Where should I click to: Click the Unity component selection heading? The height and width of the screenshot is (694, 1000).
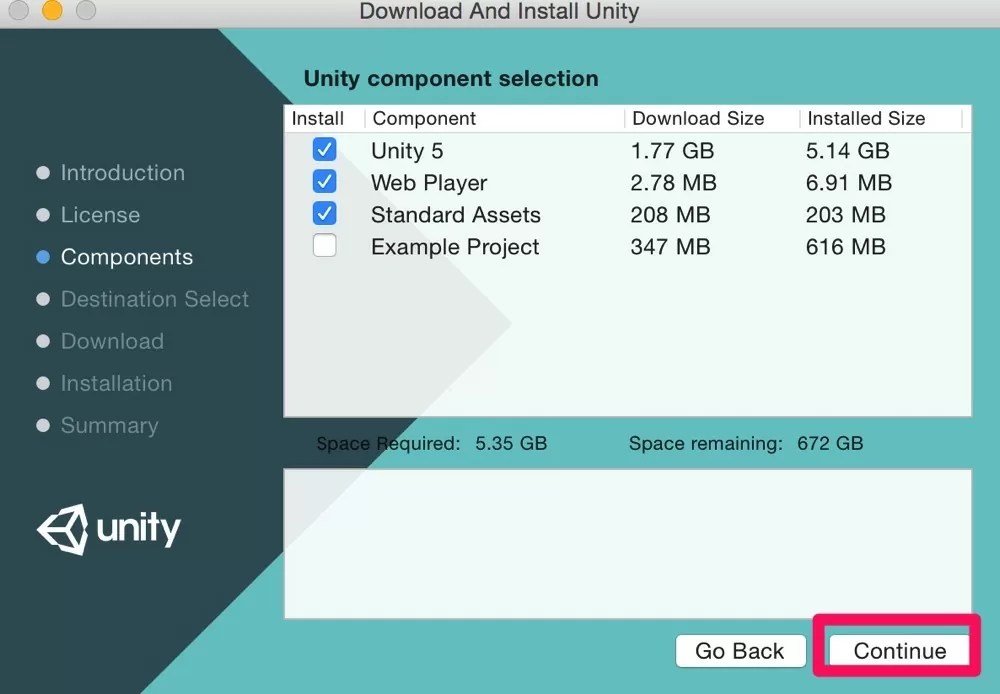451,78
